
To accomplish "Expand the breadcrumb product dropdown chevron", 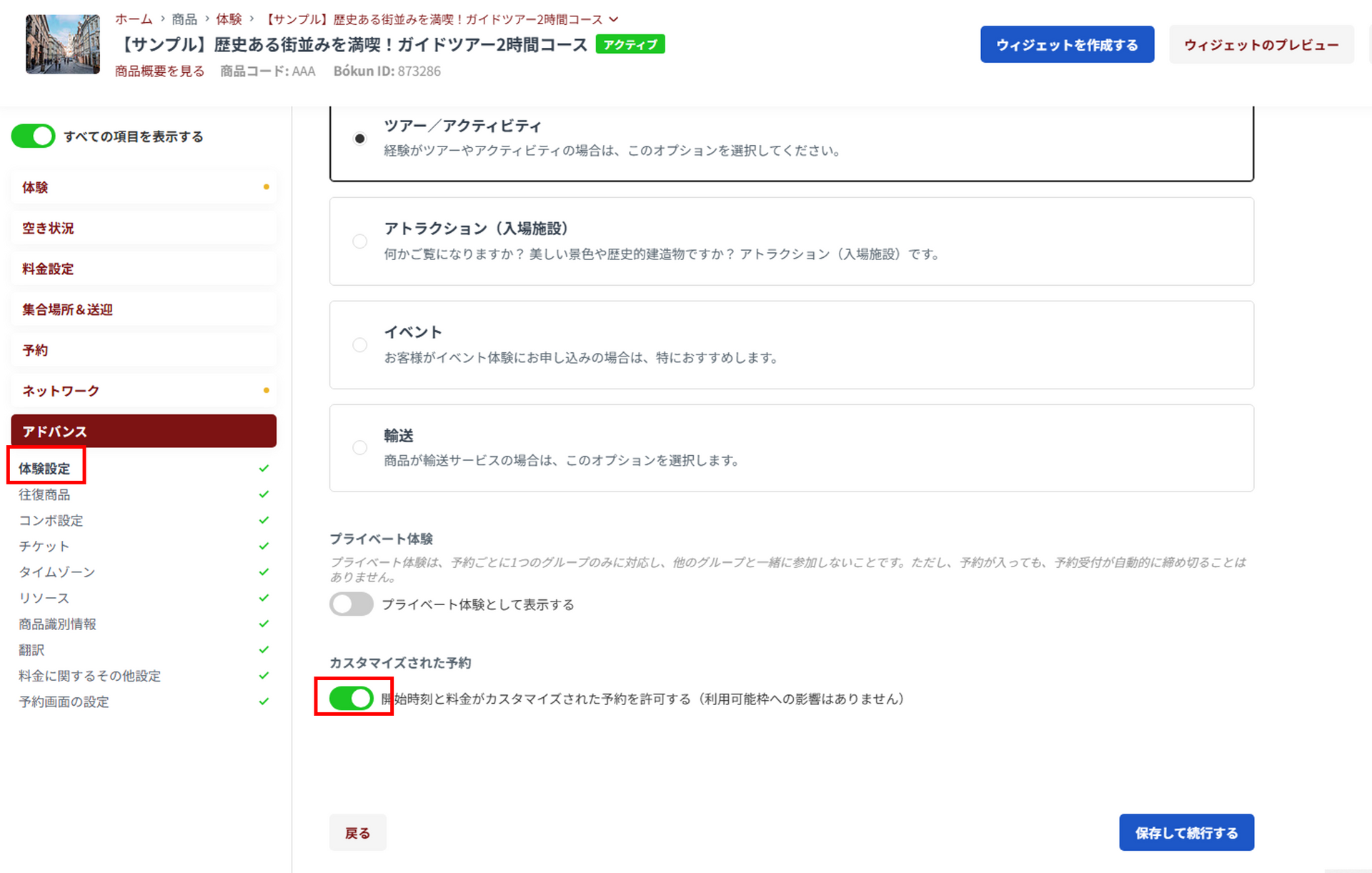I will tap(614, 19).
